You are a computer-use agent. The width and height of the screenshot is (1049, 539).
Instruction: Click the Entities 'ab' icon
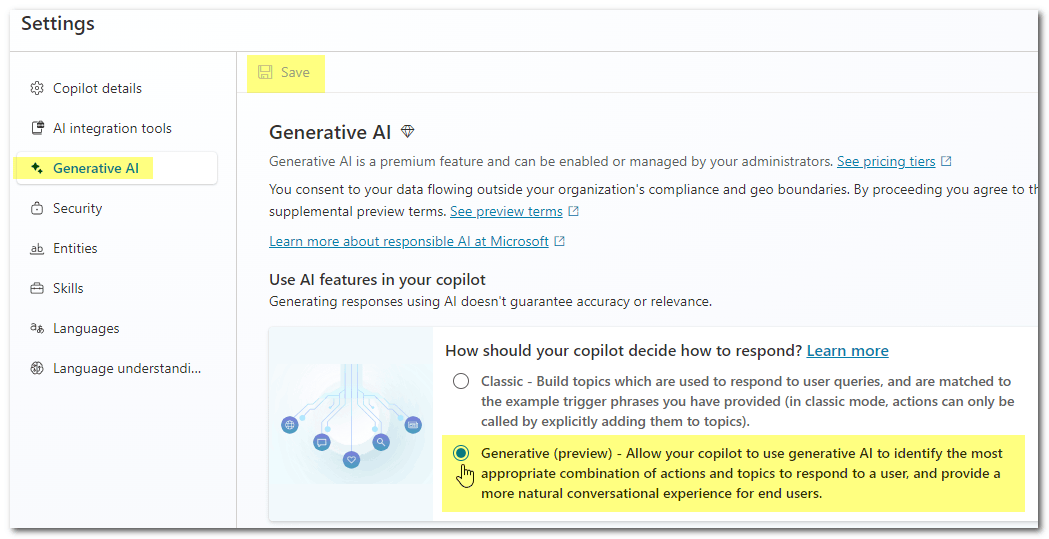click(37, 249)
